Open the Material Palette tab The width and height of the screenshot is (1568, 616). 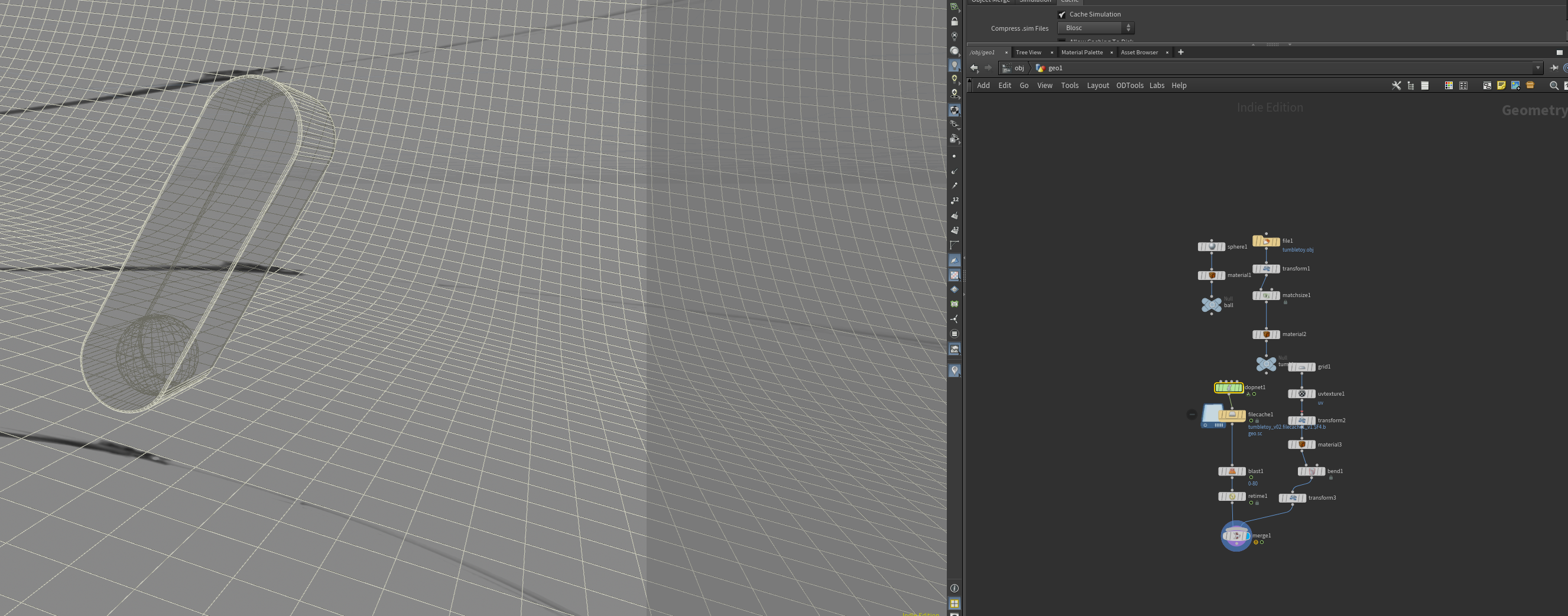coord(1082,53)
